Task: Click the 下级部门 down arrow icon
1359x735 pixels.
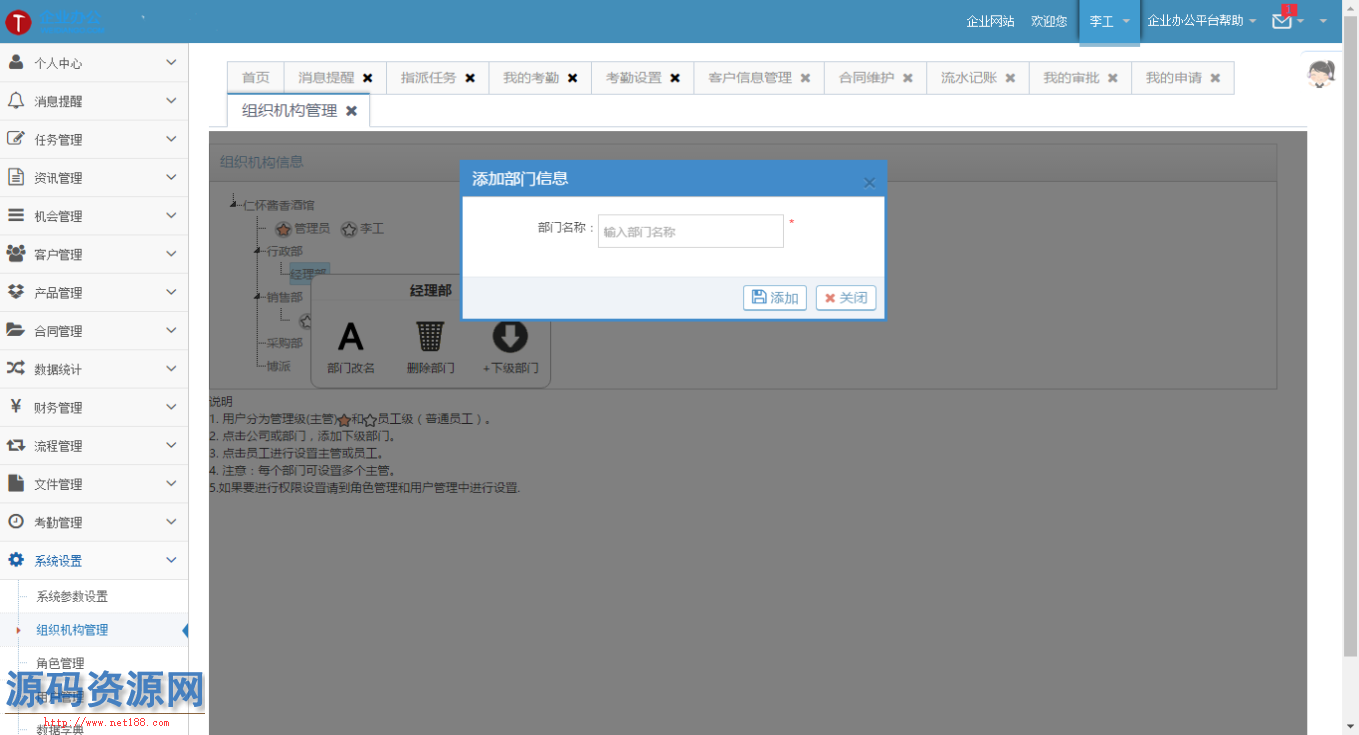Action: point(510,336)
